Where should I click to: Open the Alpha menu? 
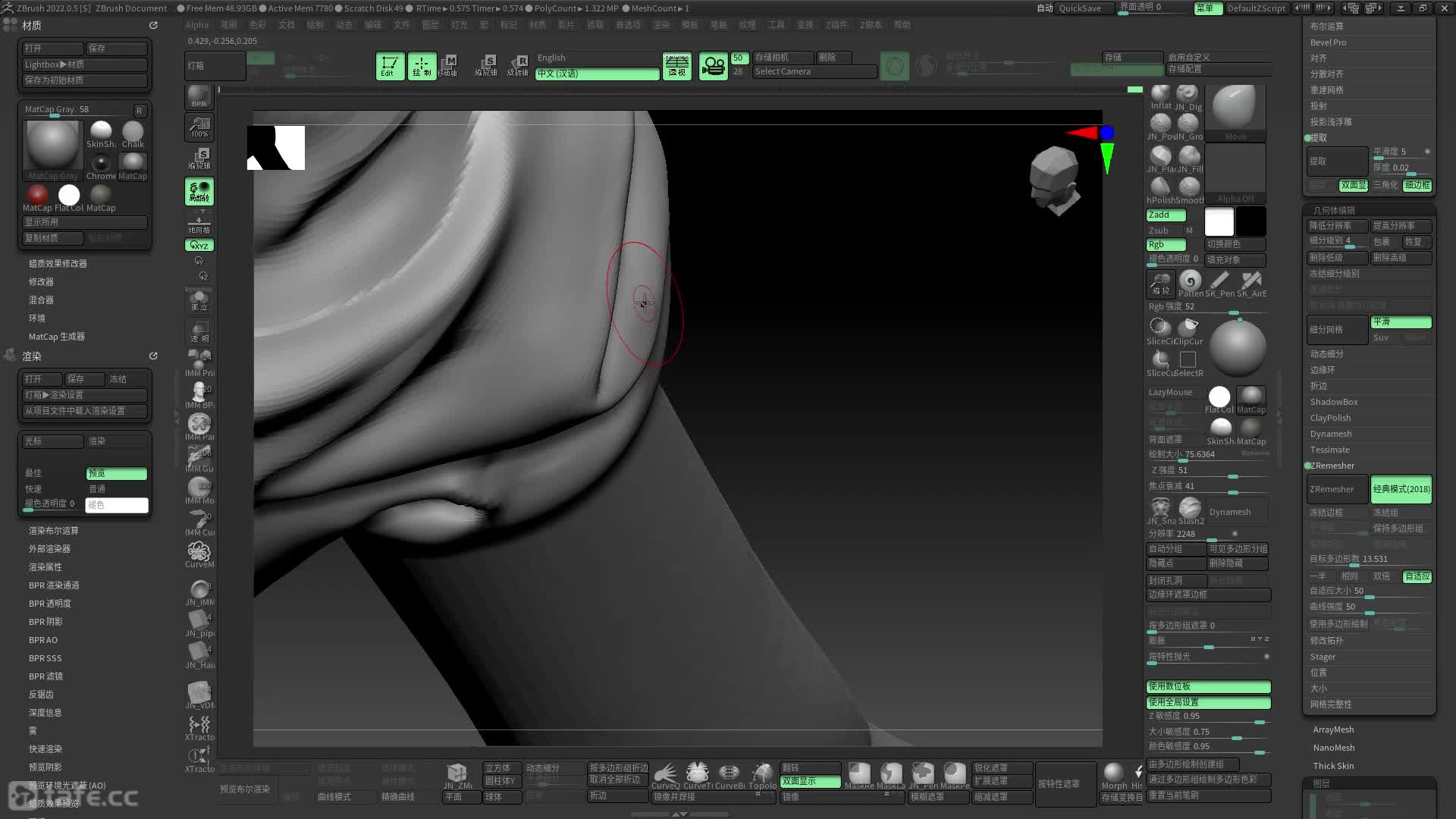tap(196, 25)
